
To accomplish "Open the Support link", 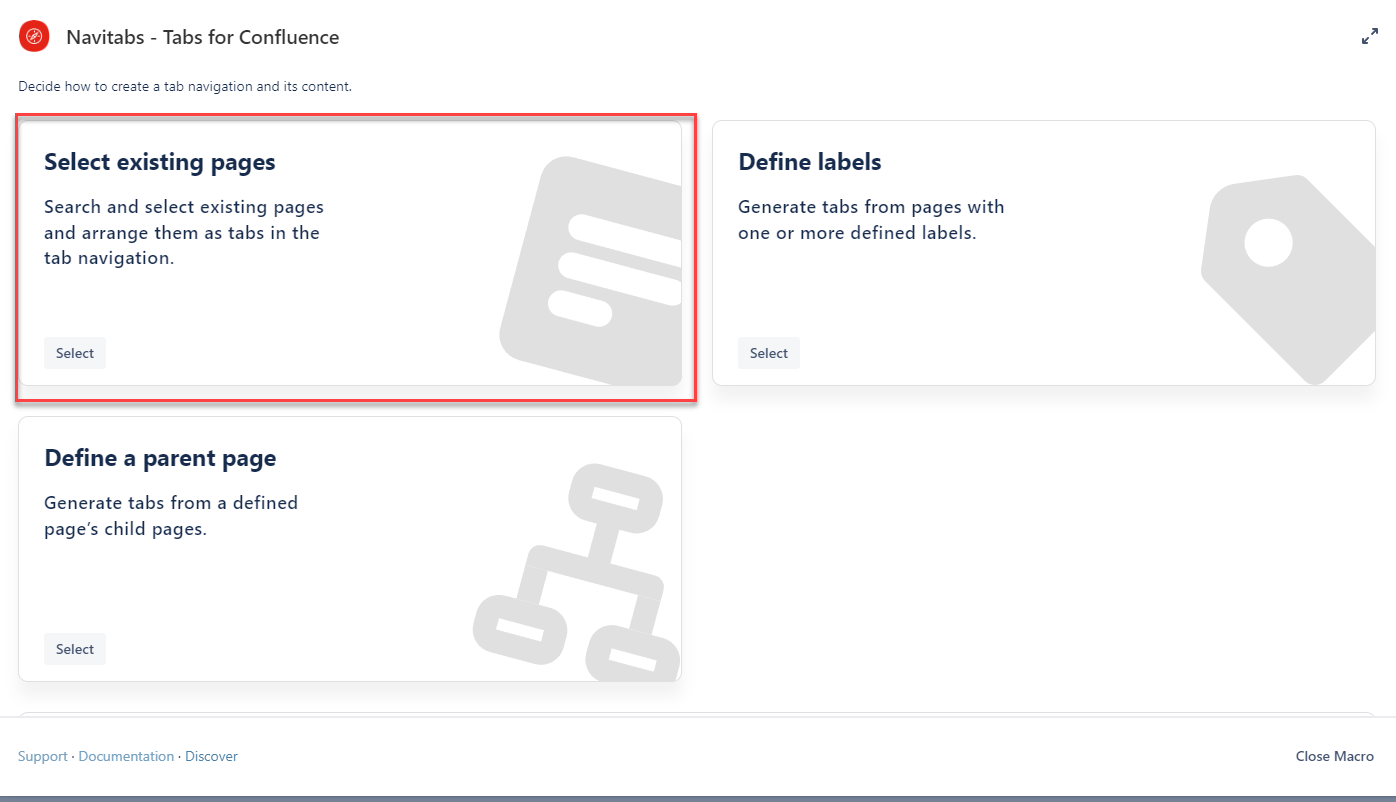I will click(43, 756).
